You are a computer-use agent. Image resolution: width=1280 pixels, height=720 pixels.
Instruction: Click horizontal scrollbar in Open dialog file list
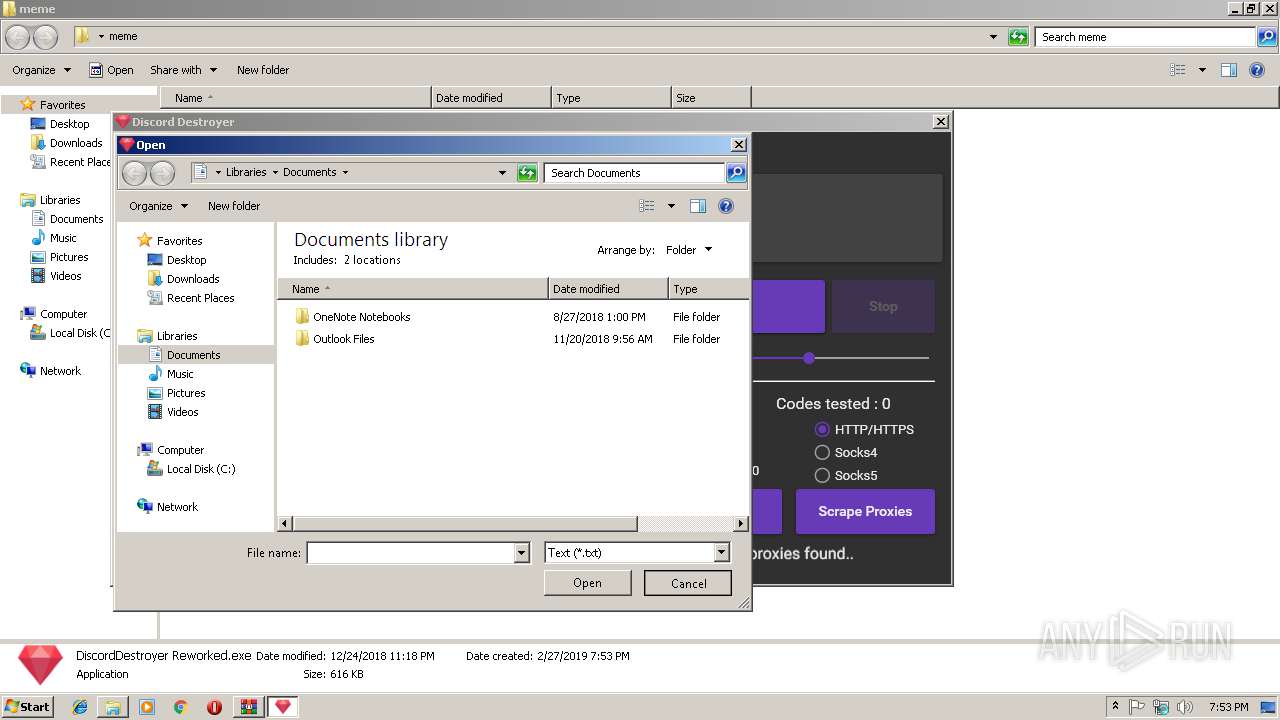465,523
